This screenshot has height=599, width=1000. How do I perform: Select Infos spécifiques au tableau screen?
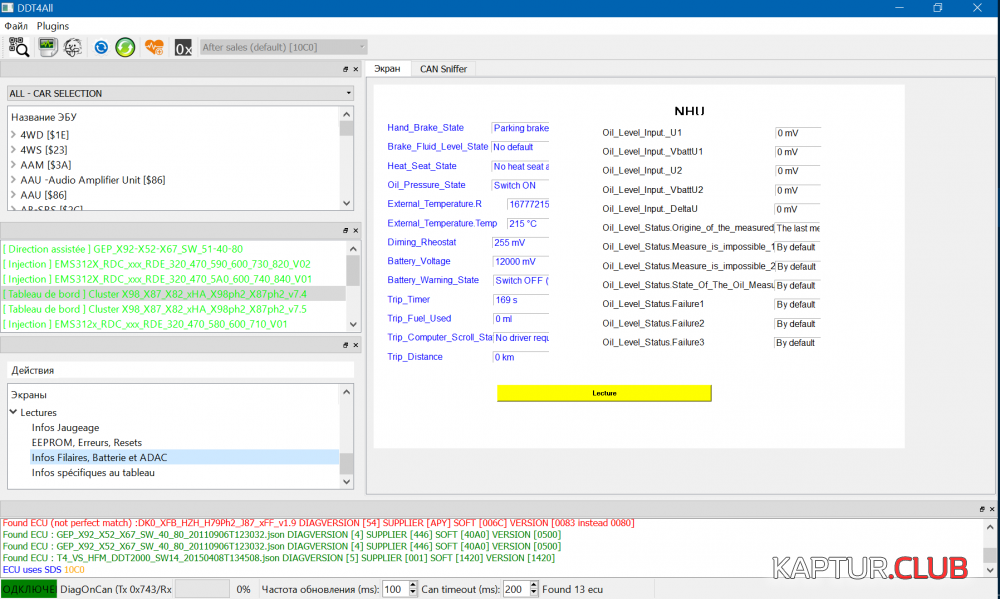click(93, 473)
